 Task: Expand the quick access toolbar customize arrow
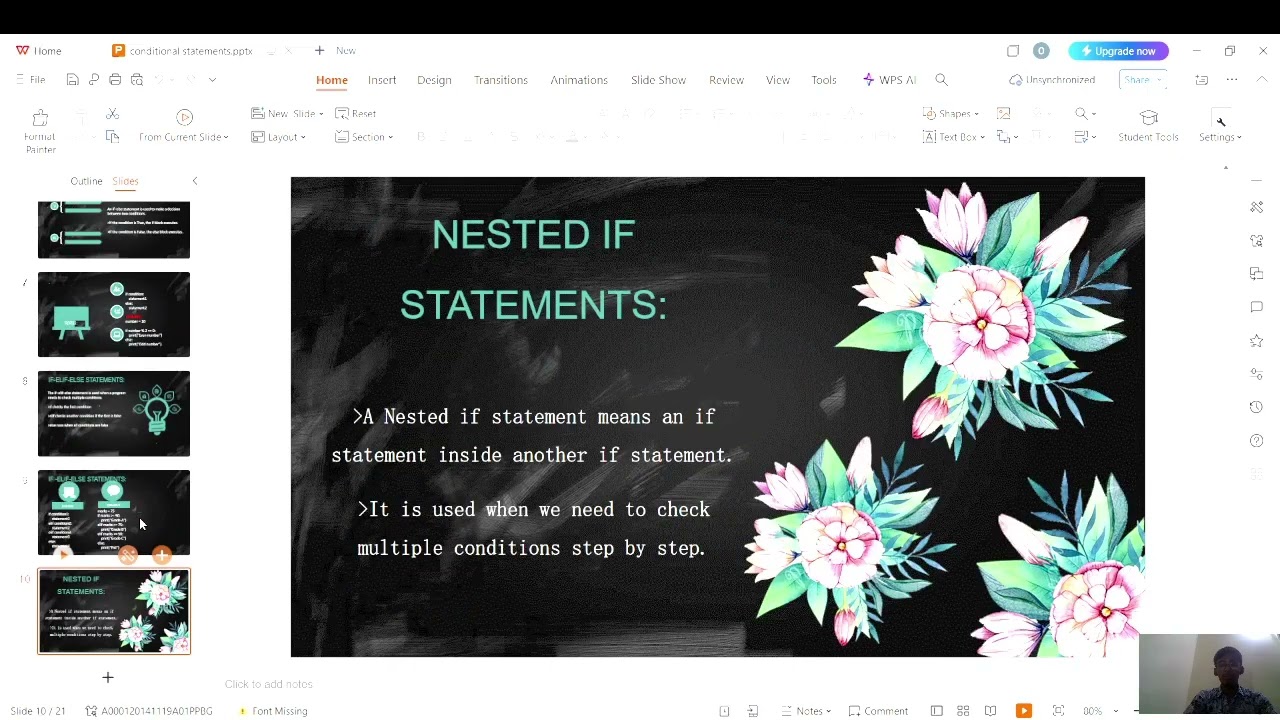click(212, 80)
